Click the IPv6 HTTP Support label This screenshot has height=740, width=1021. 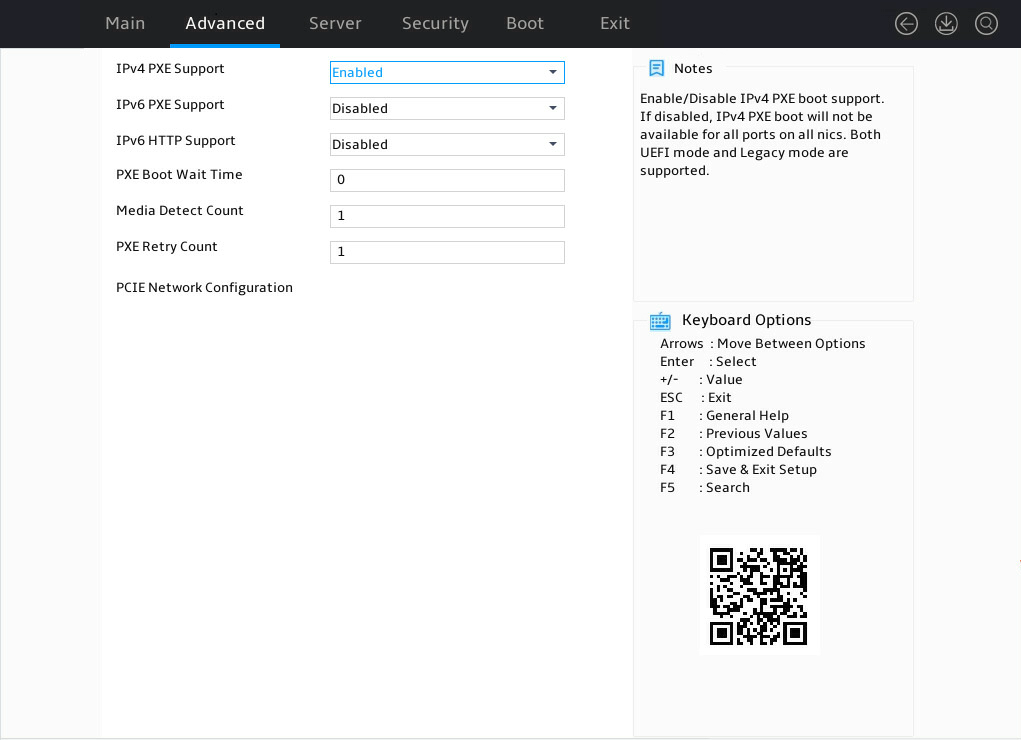(x=176, y=141)
